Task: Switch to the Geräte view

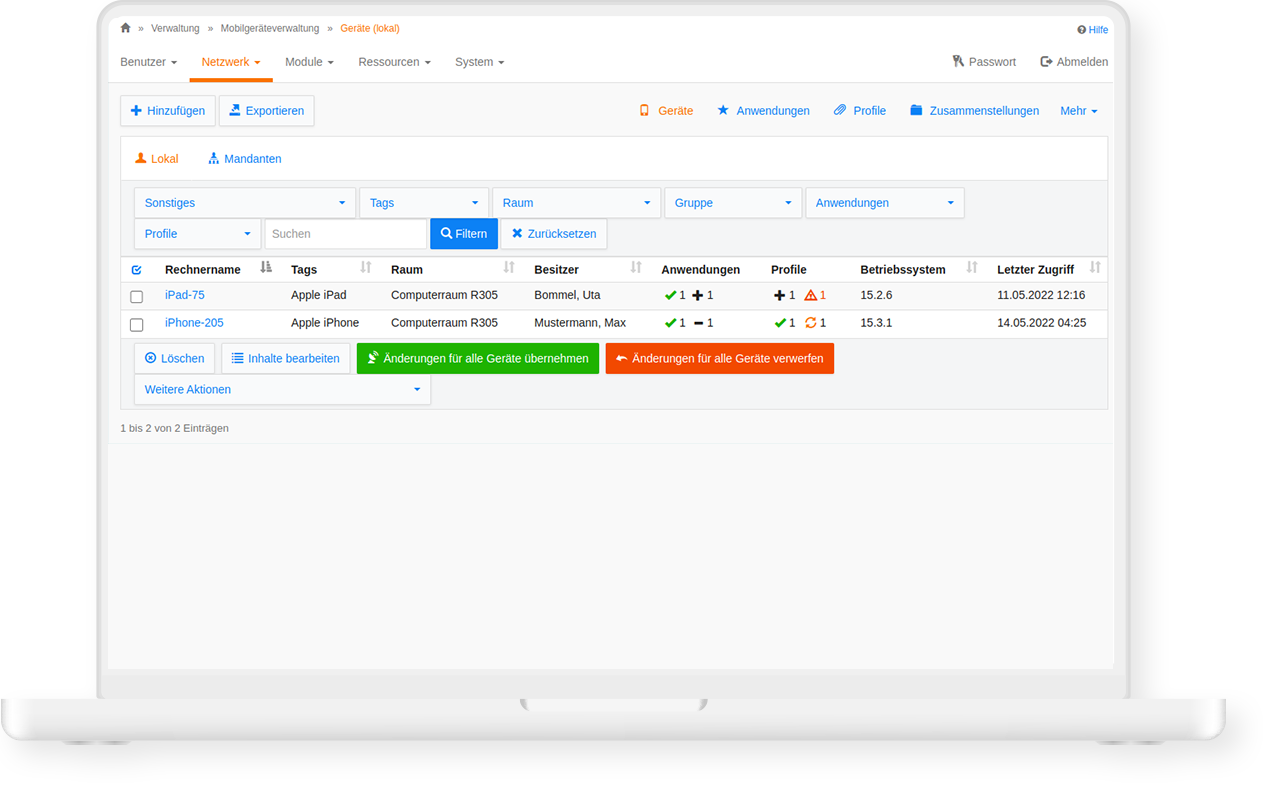Action: coord(666,111)
